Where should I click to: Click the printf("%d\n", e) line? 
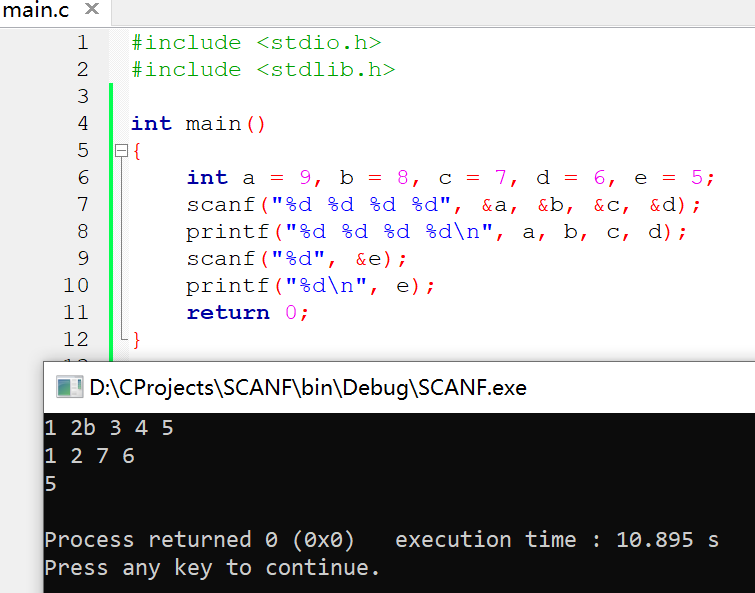point(311,286)
